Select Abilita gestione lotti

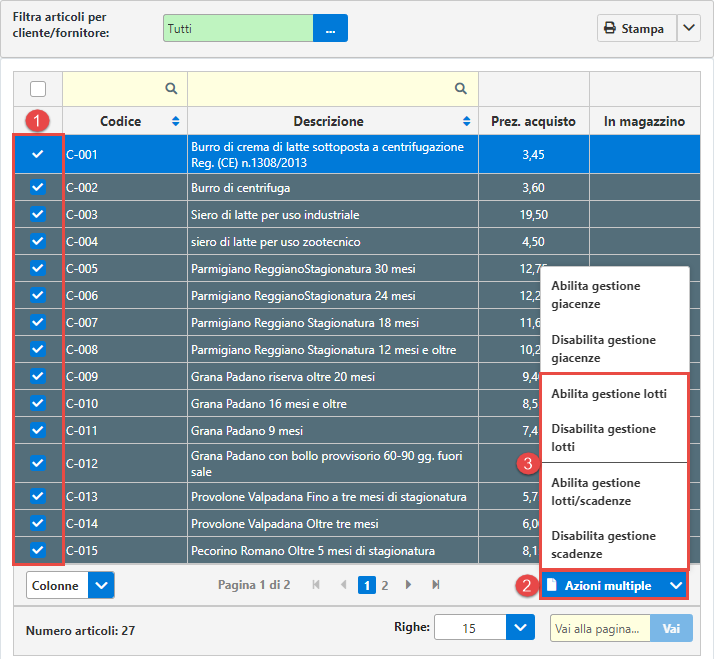[608, 394]
